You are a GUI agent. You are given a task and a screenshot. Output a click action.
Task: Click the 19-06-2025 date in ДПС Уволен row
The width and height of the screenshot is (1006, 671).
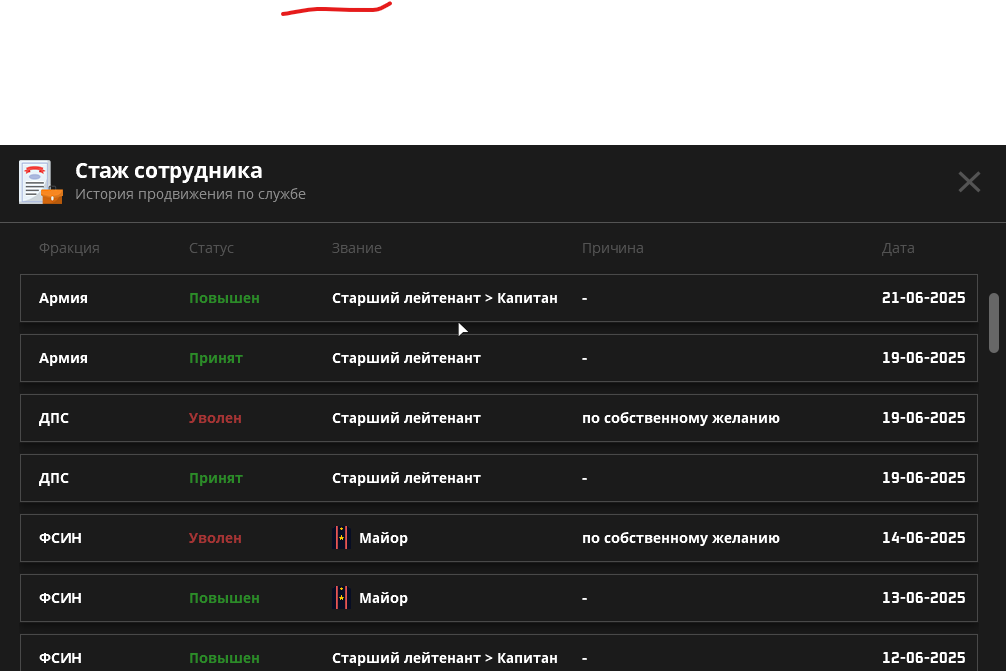(x=923, y=418)
